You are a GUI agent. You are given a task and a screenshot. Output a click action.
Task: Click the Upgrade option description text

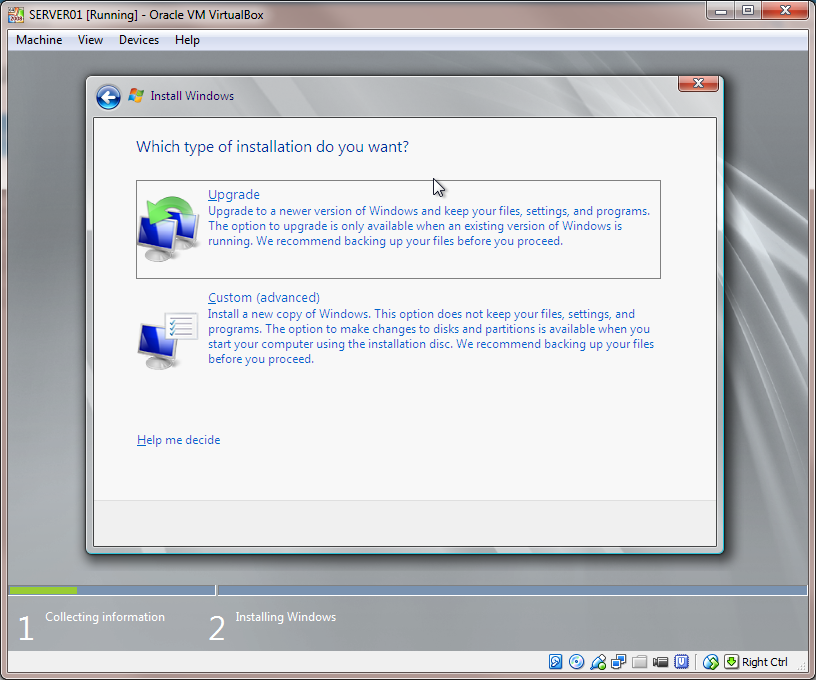pyautogui.click(x=429, y=226)
